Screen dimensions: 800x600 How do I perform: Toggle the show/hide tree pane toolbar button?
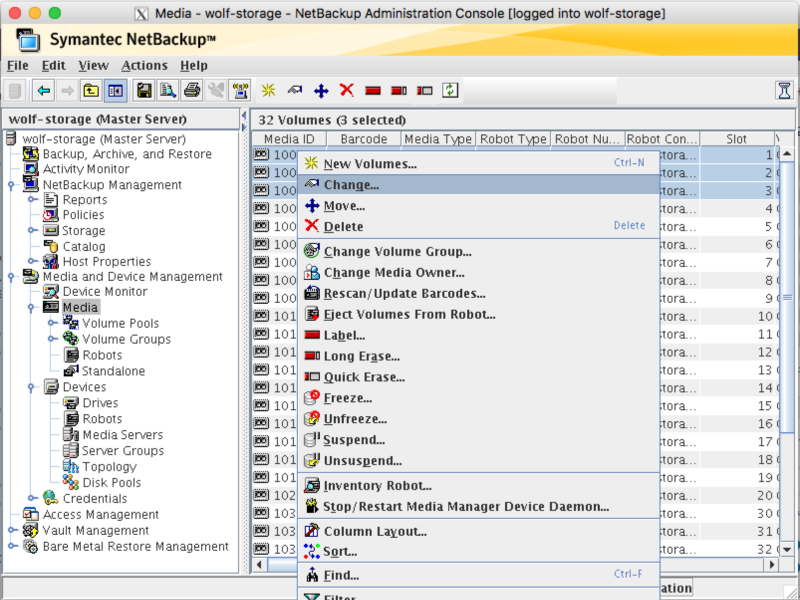pos(116,90)
